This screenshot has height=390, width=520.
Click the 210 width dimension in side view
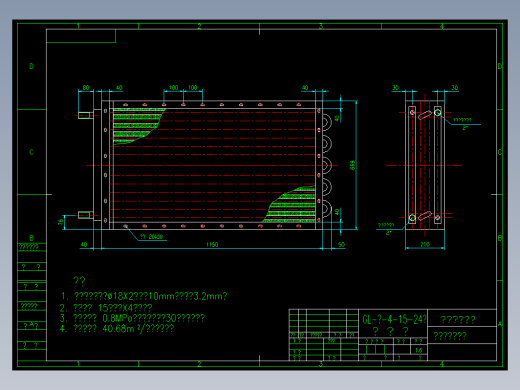pos(425,244)
